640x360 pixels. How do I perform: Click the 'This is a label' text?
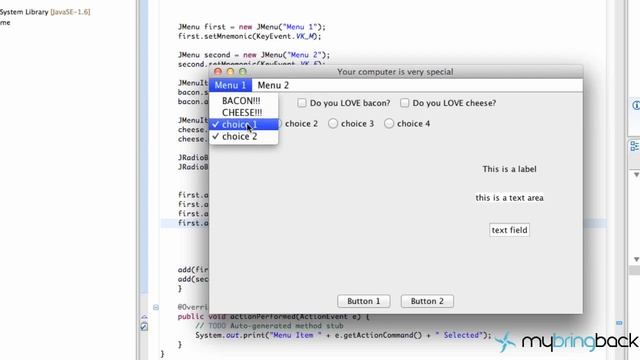click(509, 169)
